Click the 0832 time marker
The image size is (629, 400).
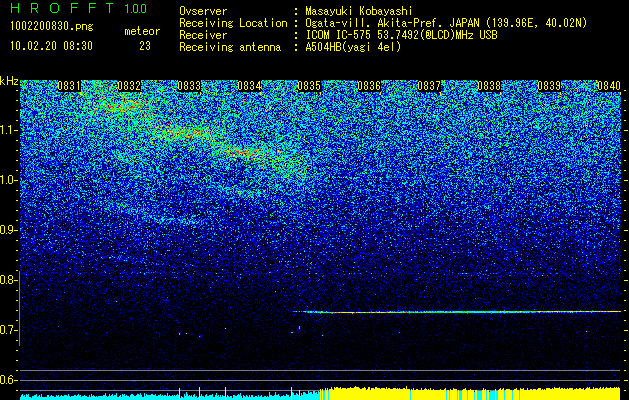pyautogui.click(x=129, y=86)
